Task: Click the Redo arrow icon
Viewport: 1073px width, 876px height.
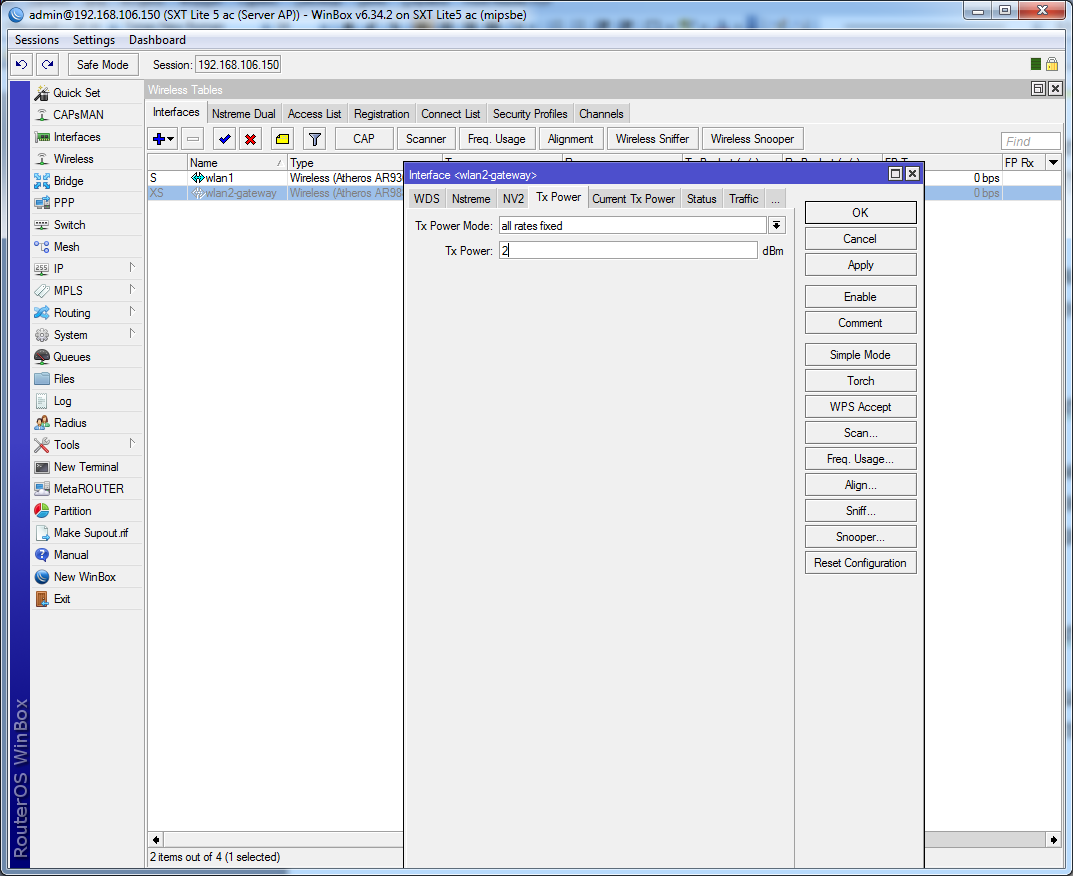Action: (x=47, y=64)
